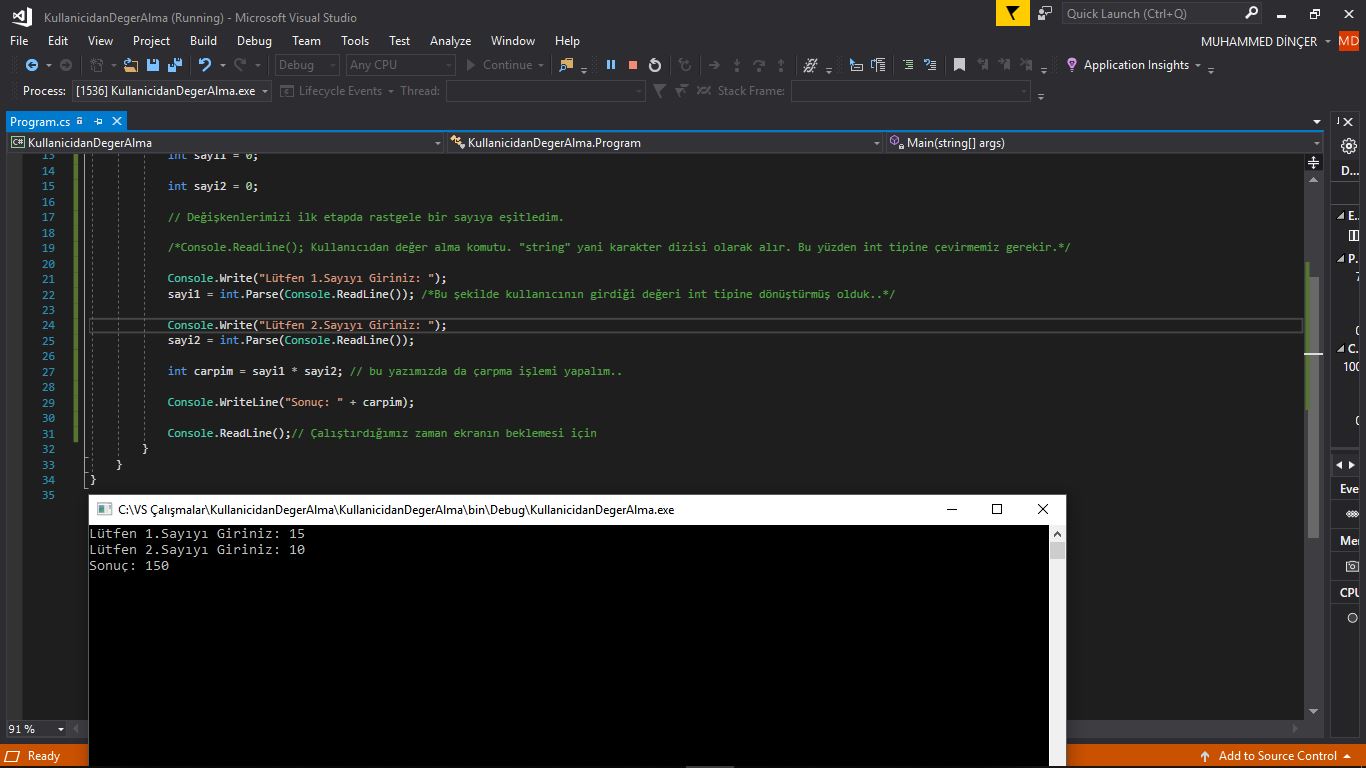Click the Save All toolbar icon

click(175, 65)
